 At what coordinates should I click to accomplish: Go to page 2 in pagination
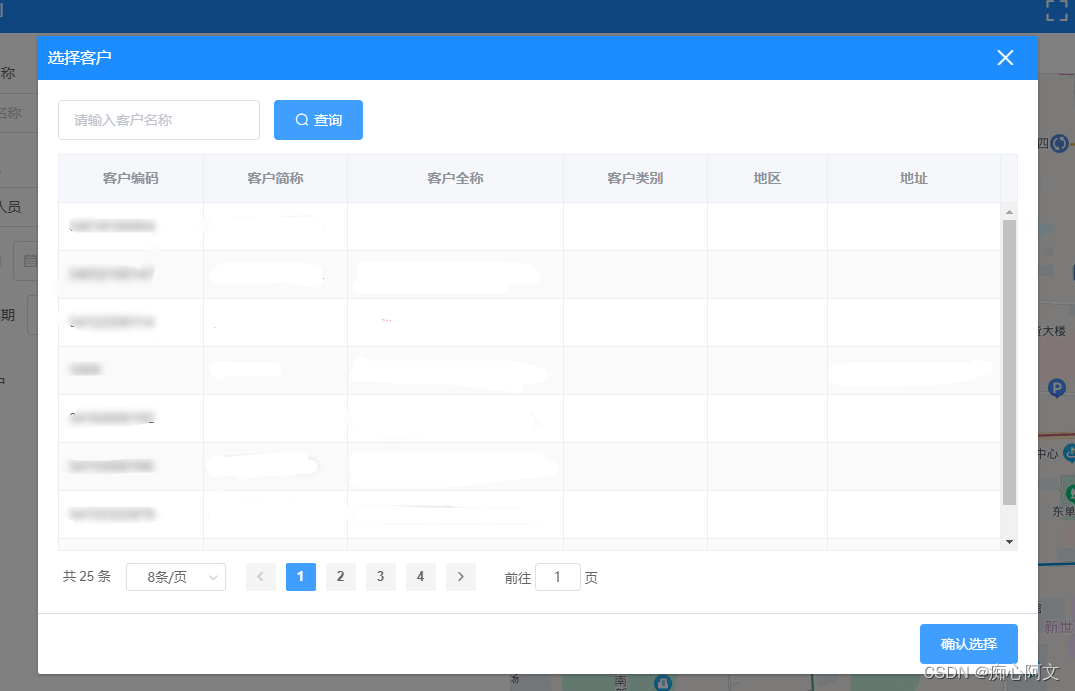coord(341,577)
